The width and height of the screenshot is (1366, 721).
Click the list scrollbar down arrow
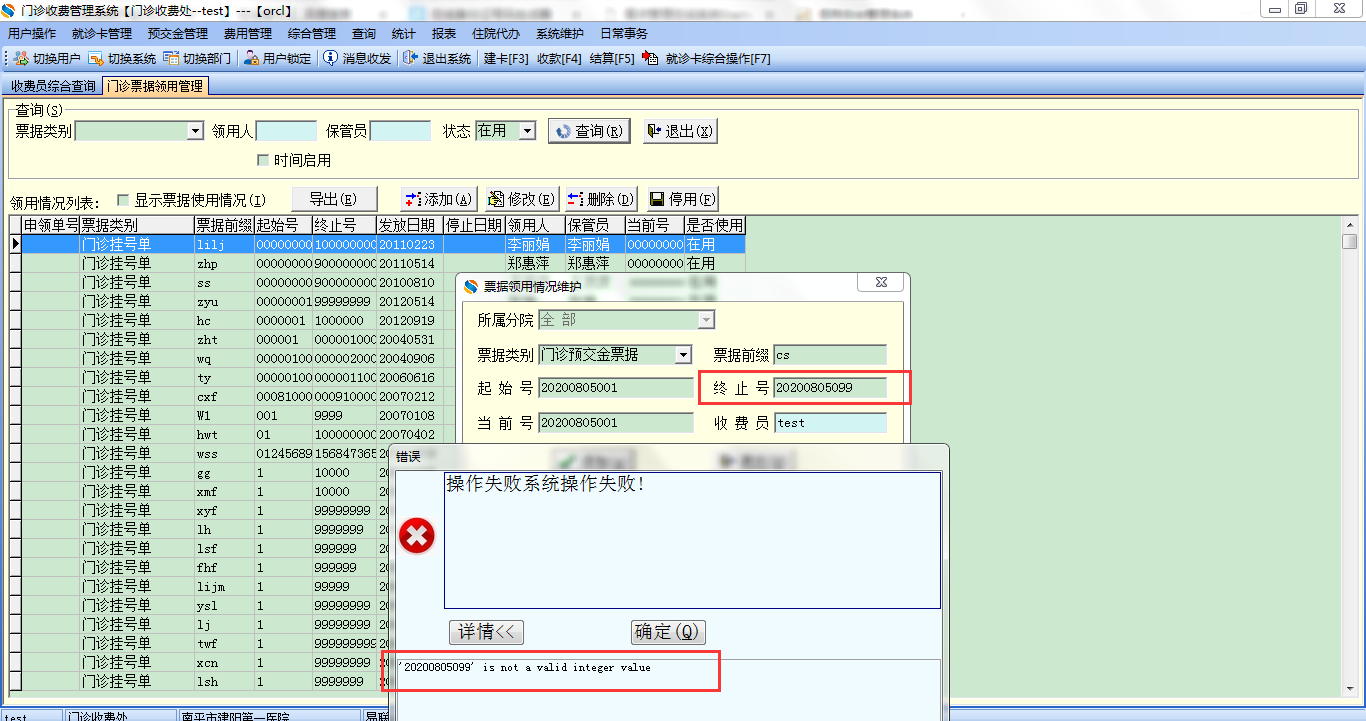click(x=1350, y=687)
